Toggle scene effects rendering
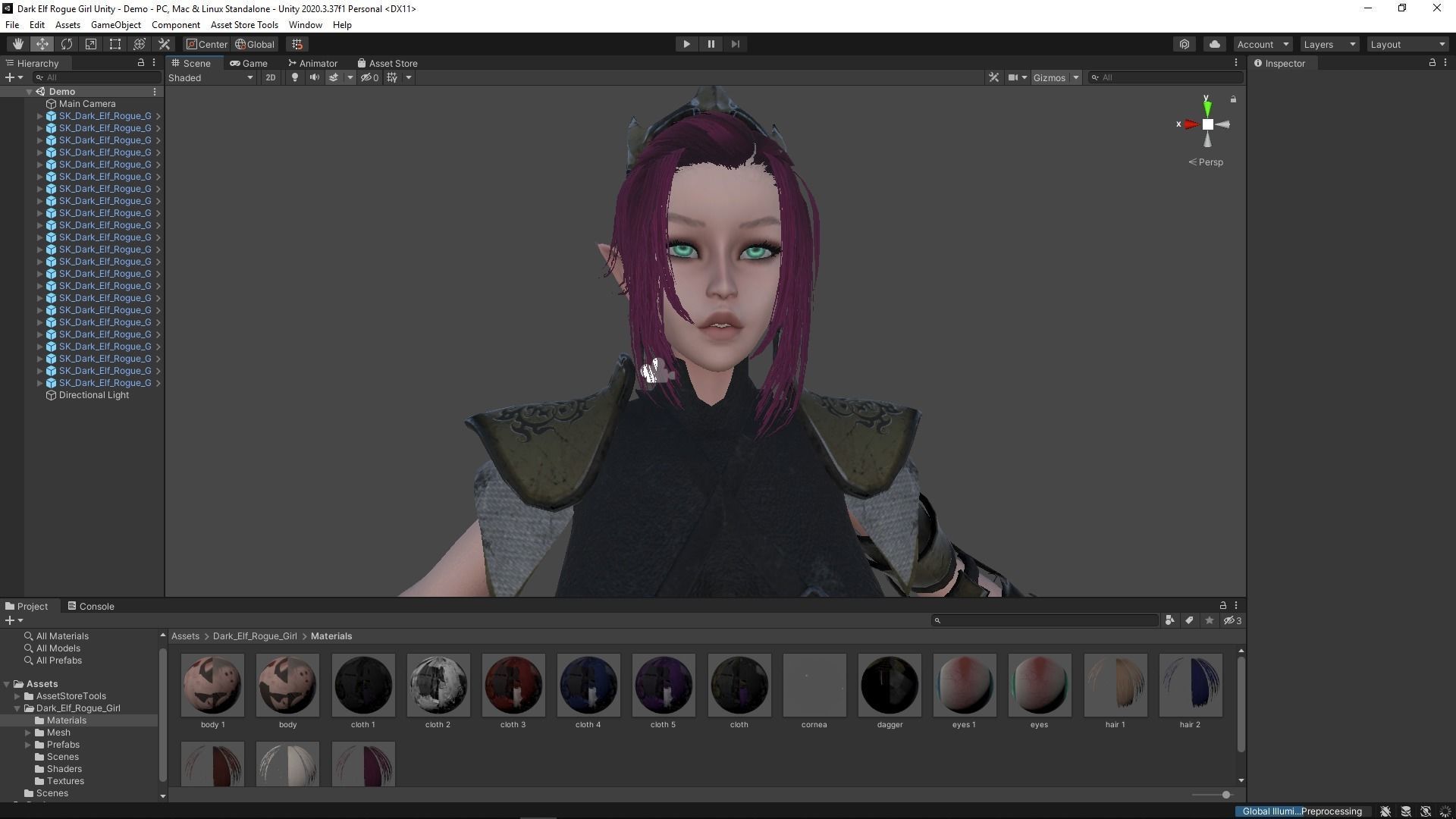1456x819 pixels. point(333,77)
